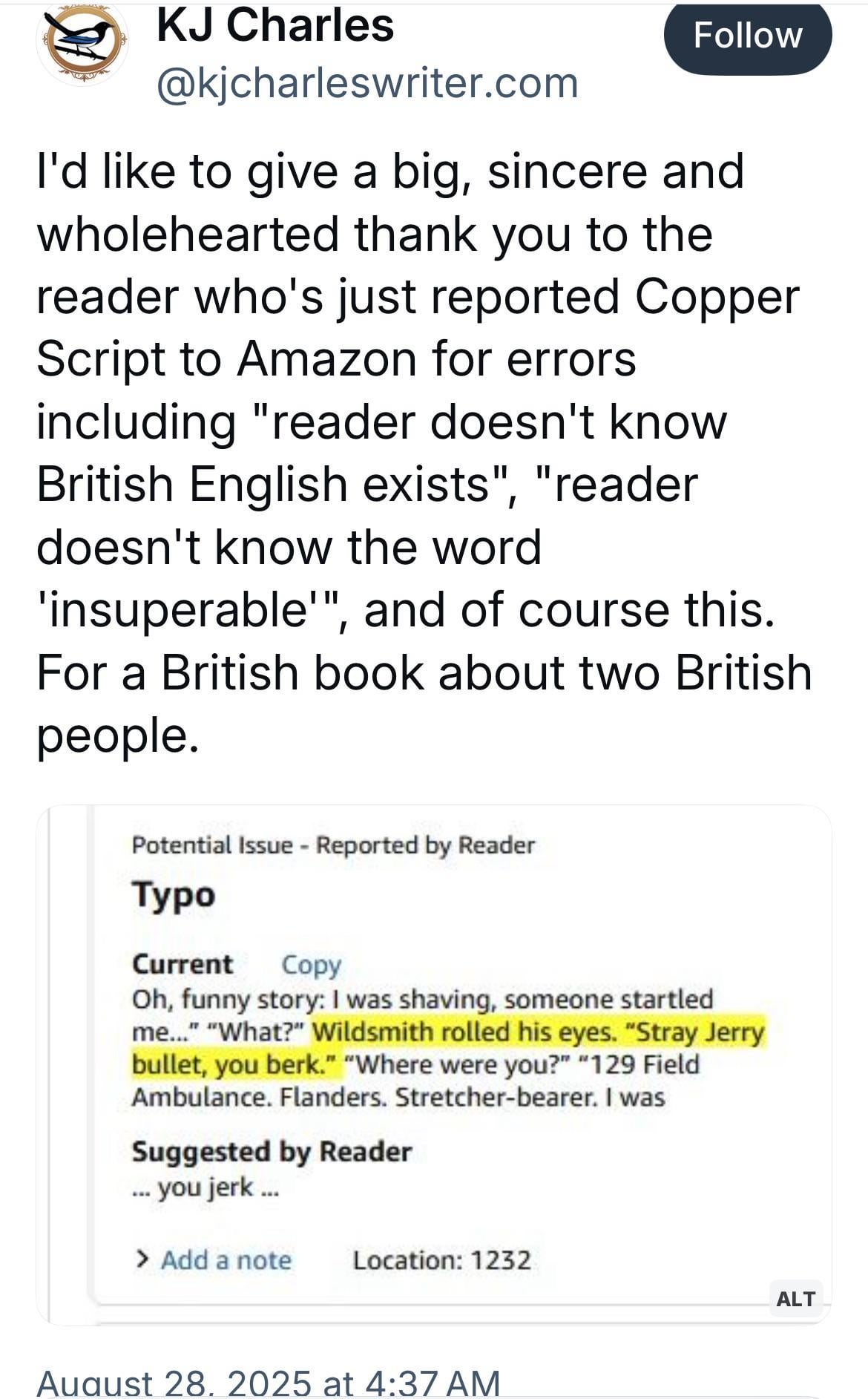
Task: Click the '129 Field Ambulance' line in excerpt
Action: [415, 1081]
